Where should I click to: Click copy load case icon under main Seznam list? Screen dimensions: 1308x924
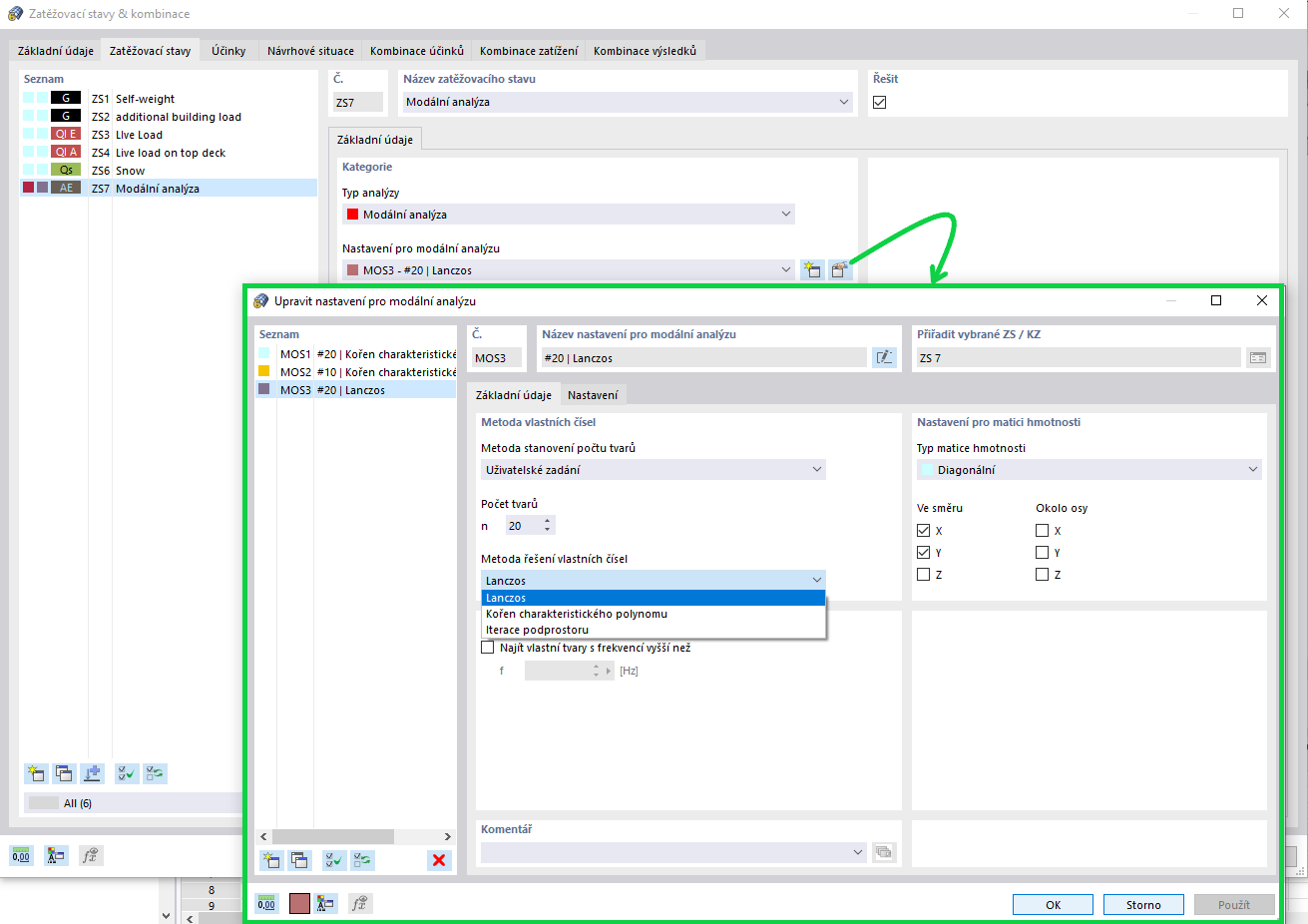[x=64, y=773]
